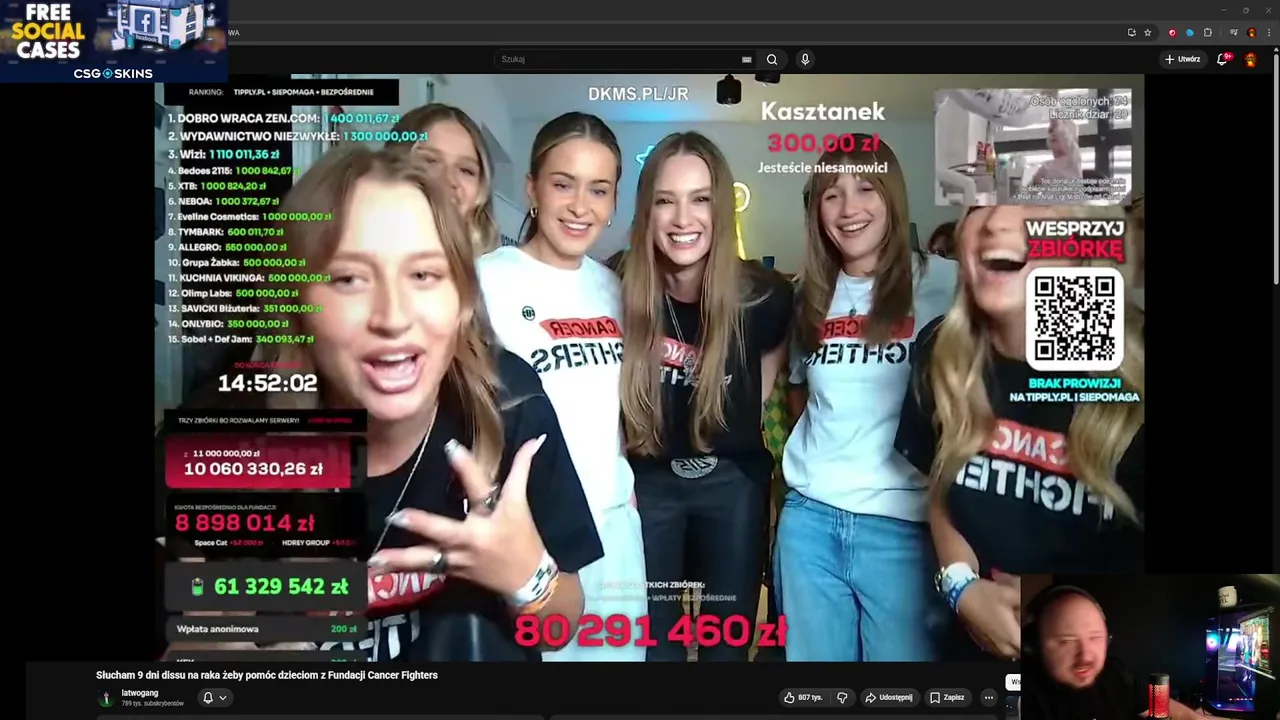Click the Udostępnij share button

[889, 697]
